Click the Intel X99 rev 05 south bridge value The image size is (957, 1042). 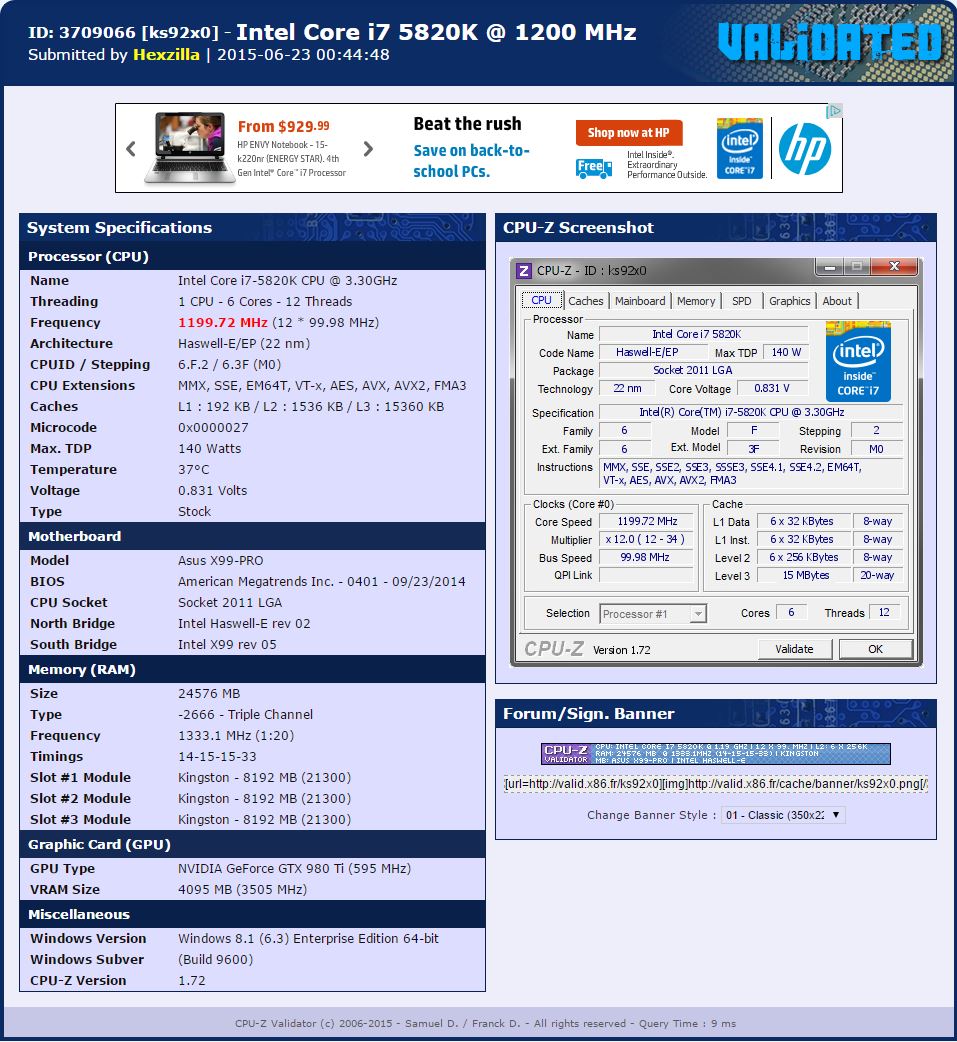[227, 644]
